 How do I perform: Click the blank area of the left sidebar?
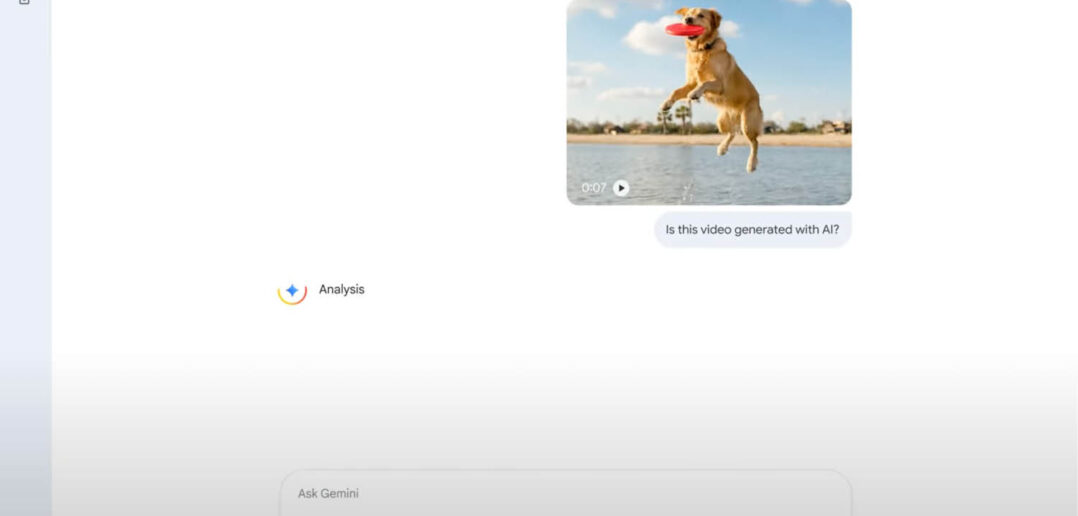pos(25,250)
